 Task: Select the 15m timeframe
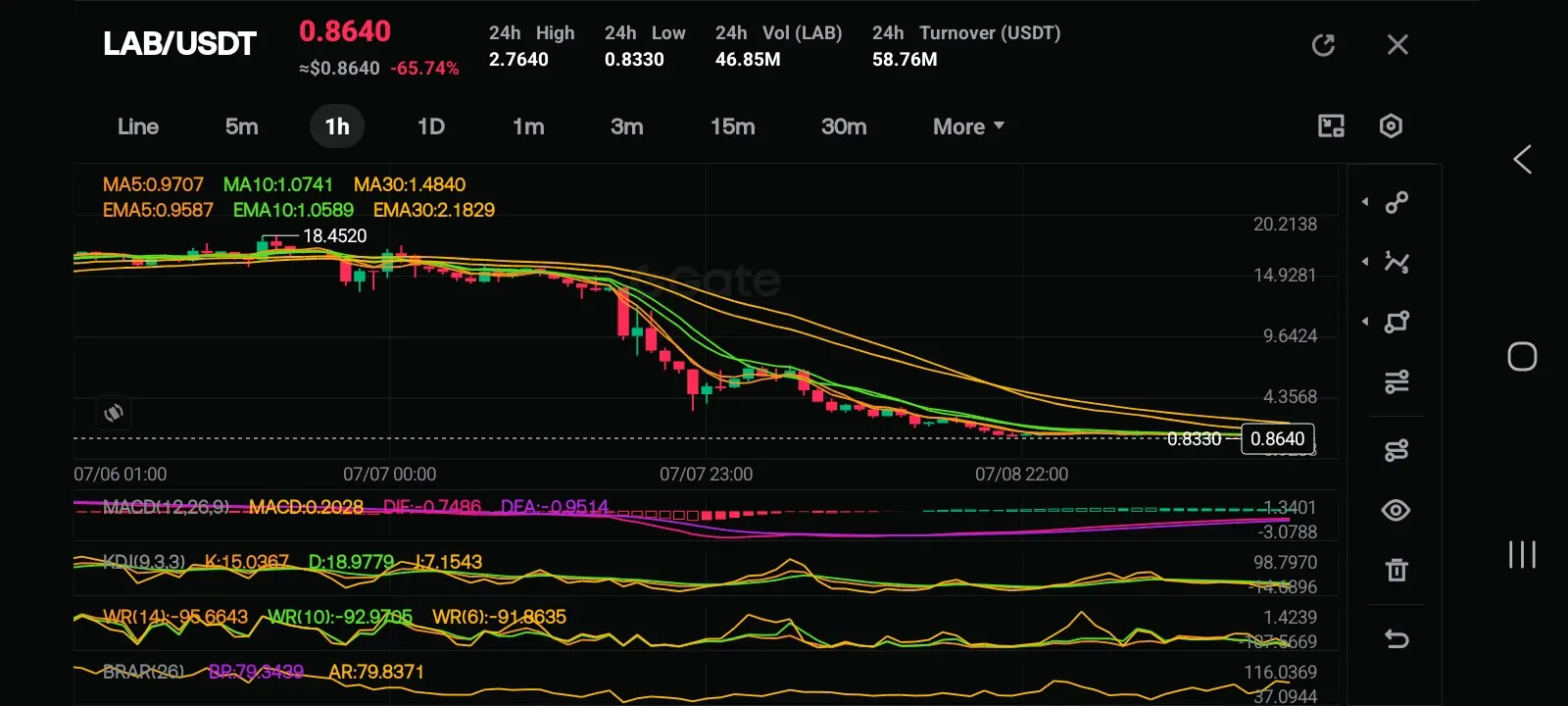click(x=733, y=126)
